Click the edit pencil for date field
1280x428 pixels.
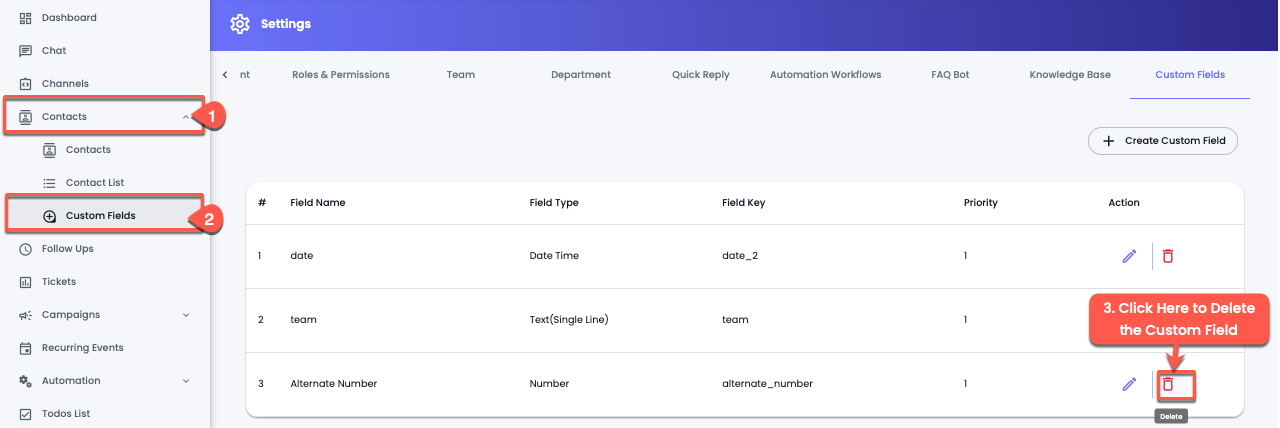click(1129, 256)
